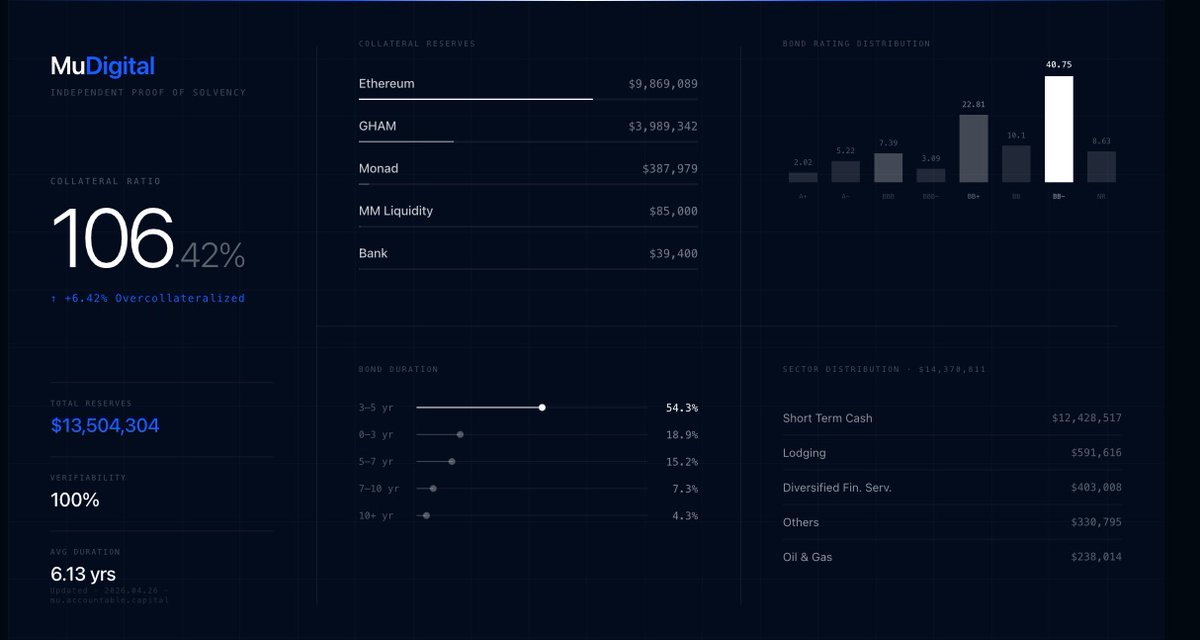The height and width of the screenshot is (640, 1200).
Task: Click the 10+ yr bond duration slider handle
Action: pyautogui.click(x=427, y=516)
